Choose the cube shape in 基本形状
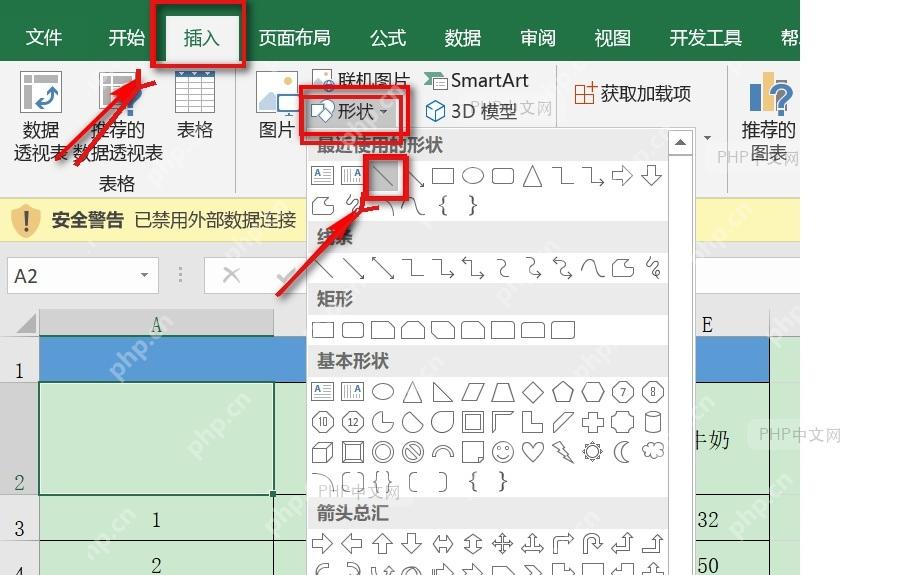The image size is (920, 575). point(323,452)
